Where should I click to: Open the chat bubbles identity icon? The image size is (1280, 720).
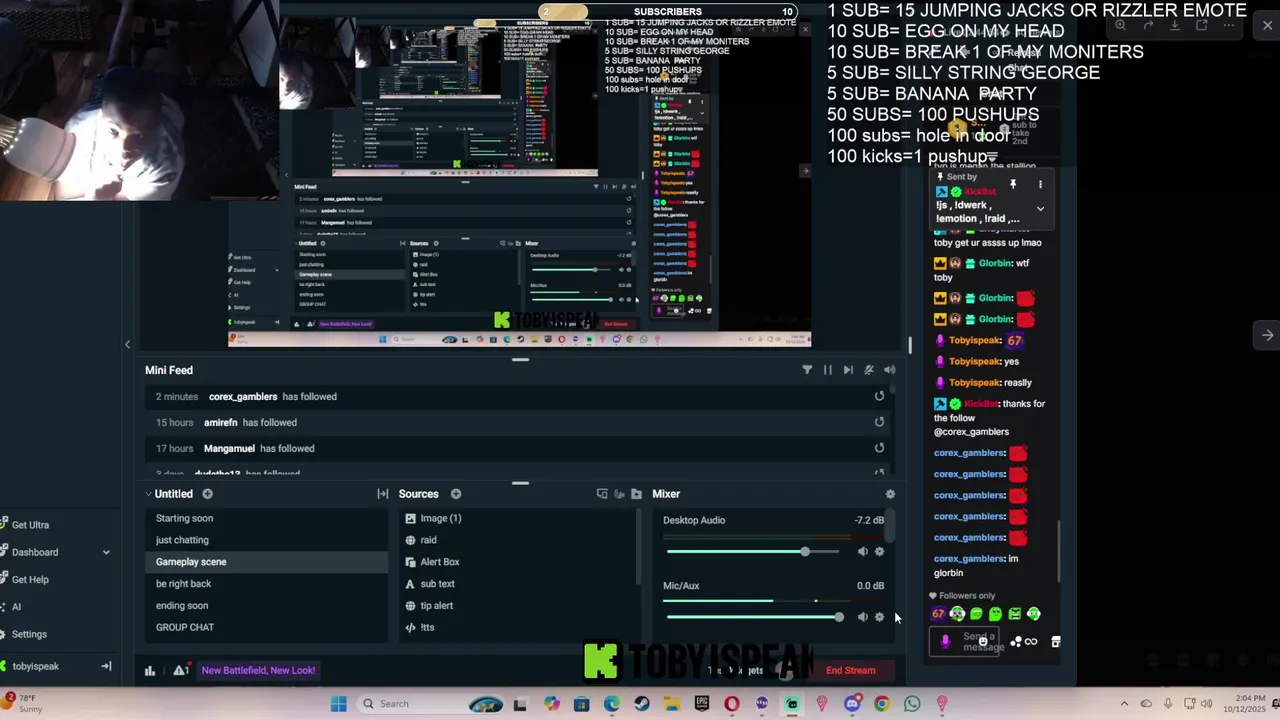[x=1016, y=642]
